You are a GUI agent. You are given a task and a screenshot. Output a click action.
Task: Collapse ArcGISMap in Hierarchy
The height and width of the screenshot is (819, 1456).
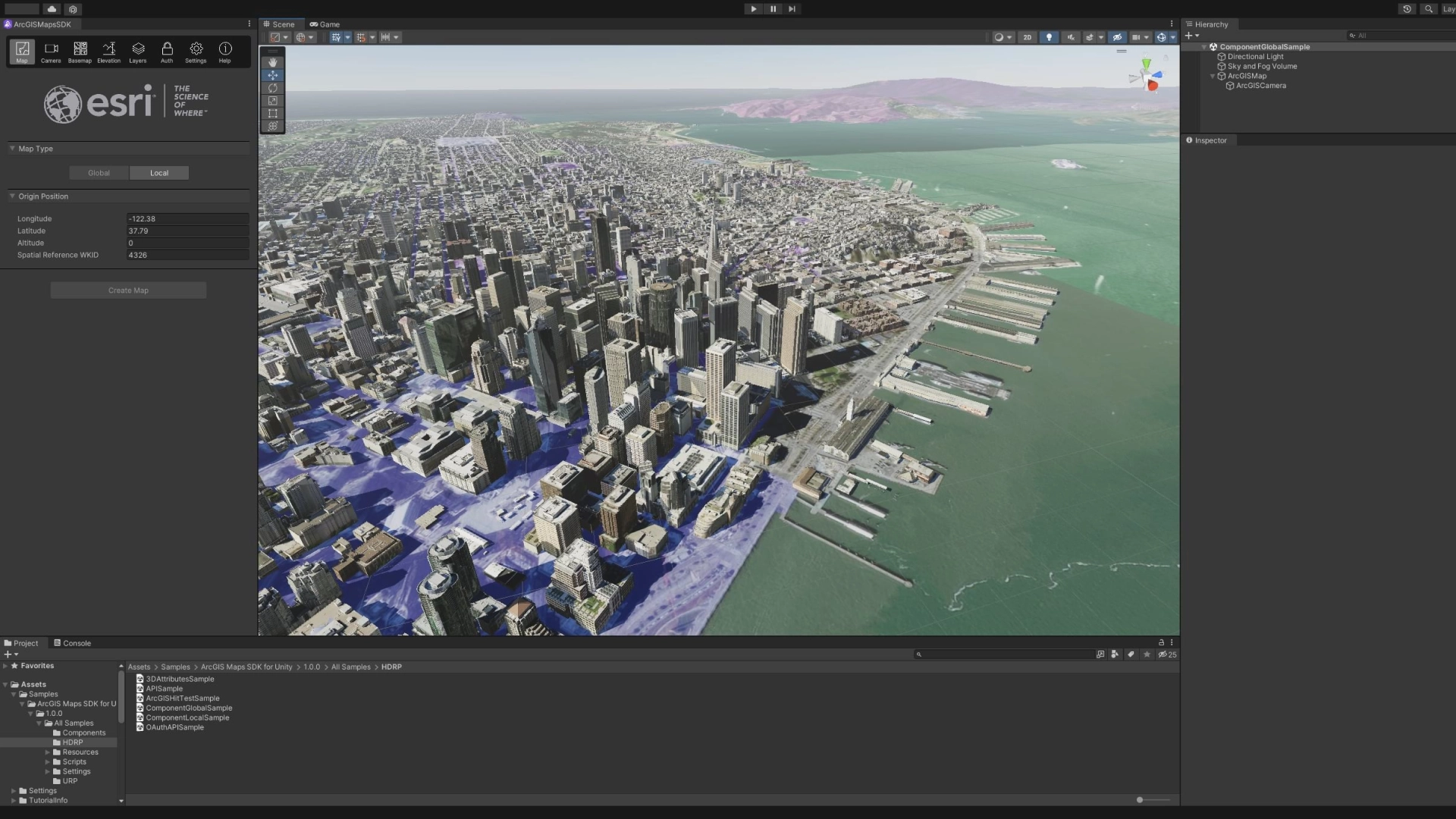coord(1213,76)
